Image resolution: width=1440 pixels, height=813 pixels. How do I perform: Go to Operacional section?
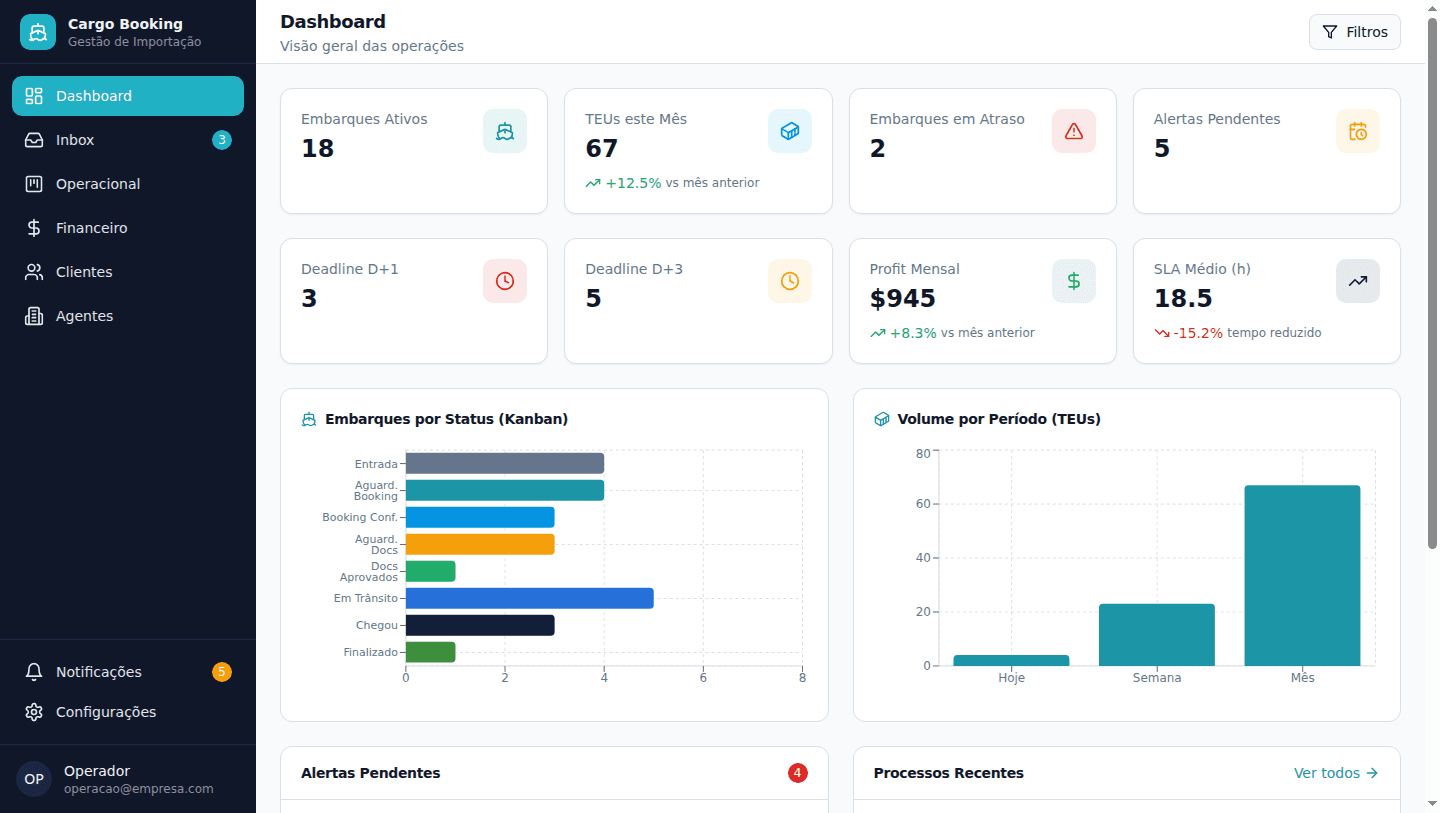[128, 184]
